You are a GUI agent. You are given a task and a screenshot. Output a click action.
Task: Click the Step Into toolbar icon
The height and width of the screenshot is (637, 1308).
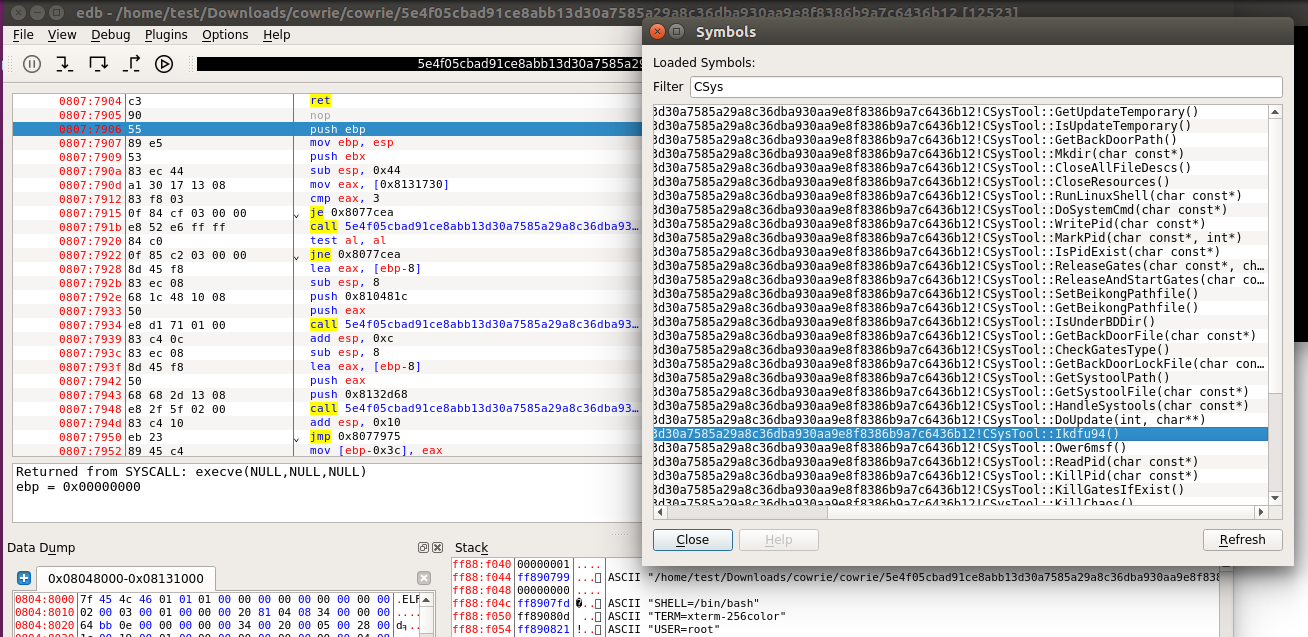point(65,64)
